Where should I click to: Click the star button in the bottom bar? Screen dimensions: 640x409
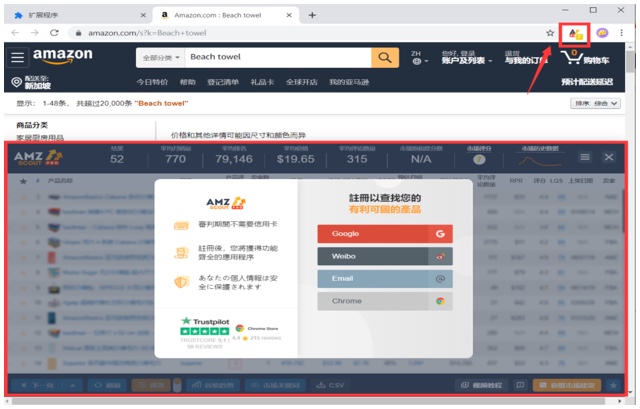[x=613, y=385]
